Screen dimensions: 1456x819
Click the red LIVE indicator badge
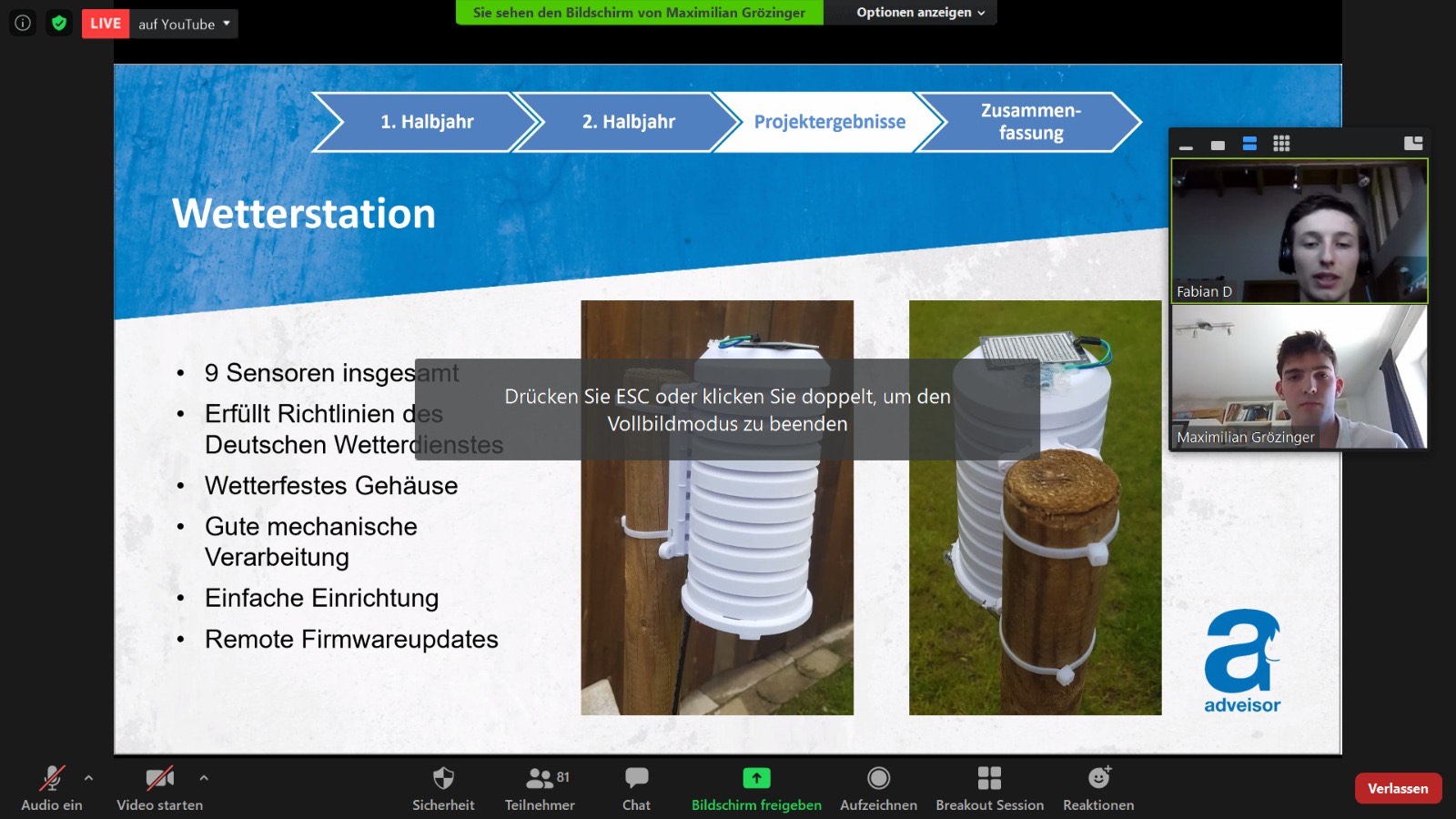tap(106, 24)
